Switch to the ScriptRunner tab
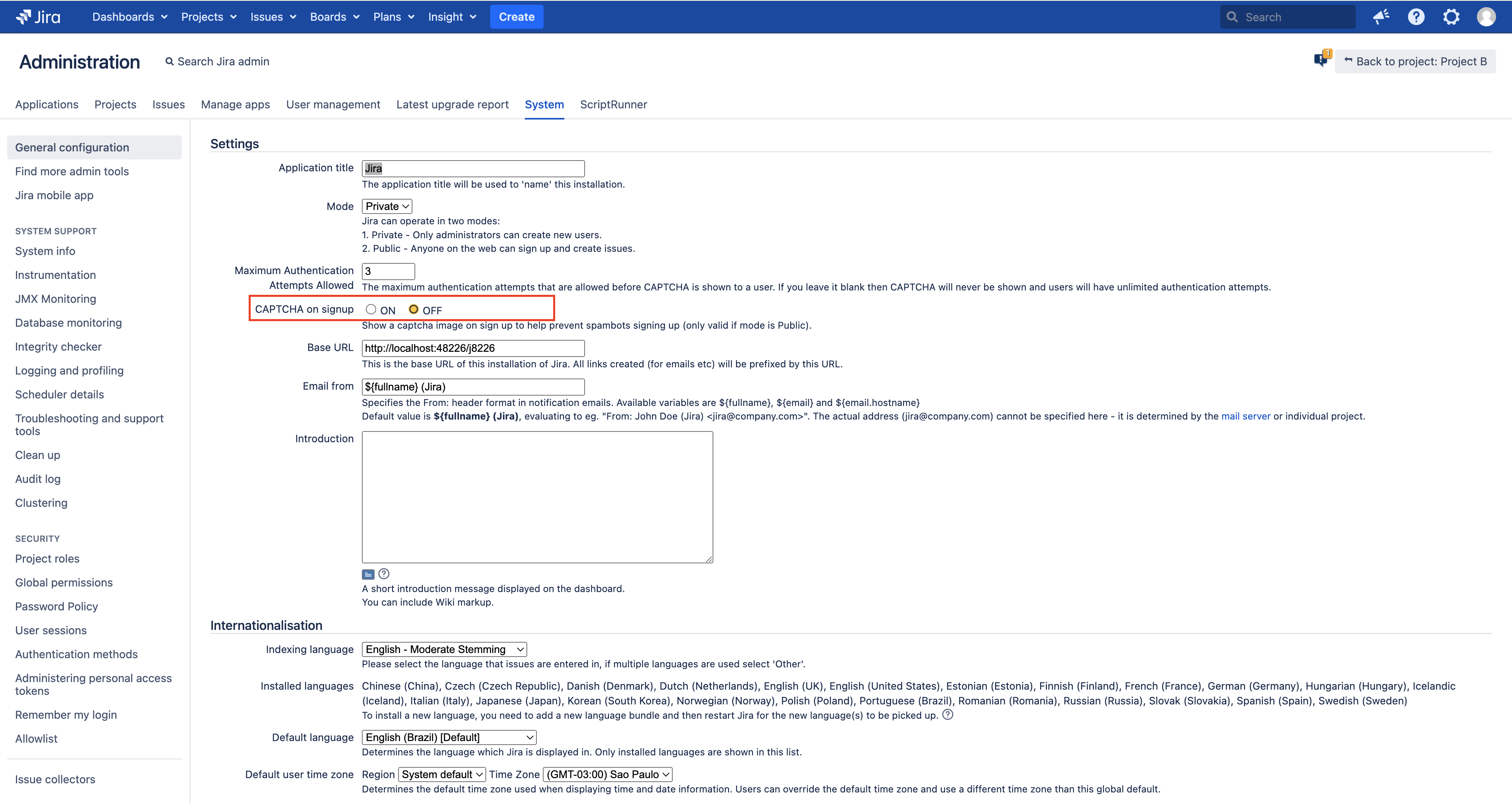 (x=613, y=104)
